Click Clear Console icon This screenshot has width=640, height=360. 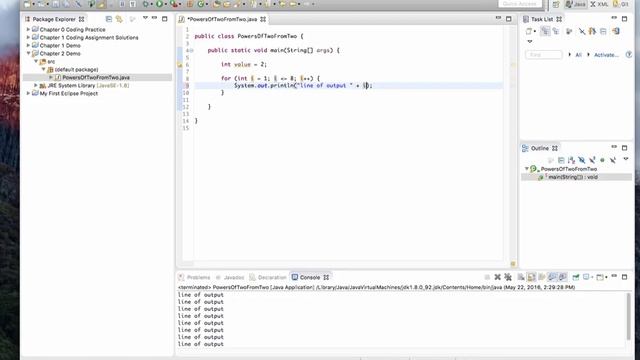coord(521,277)
